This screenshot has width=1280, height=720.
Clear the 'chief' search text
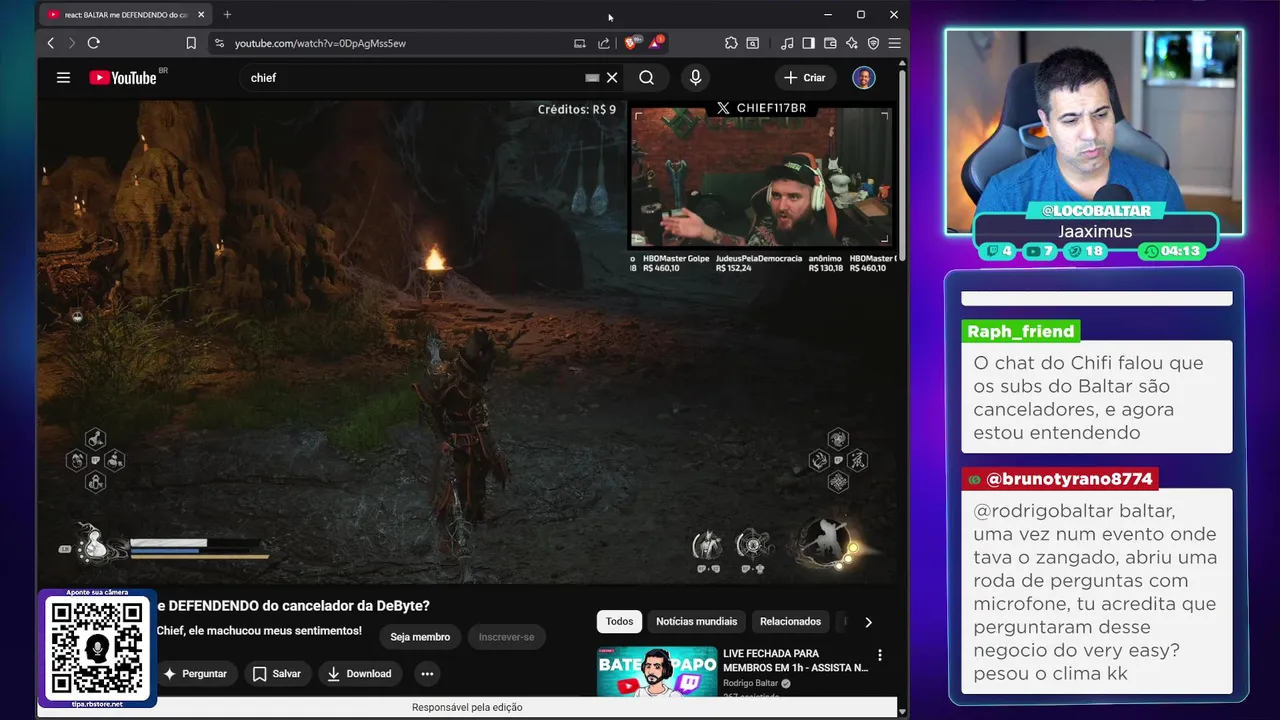coord(612,77)
